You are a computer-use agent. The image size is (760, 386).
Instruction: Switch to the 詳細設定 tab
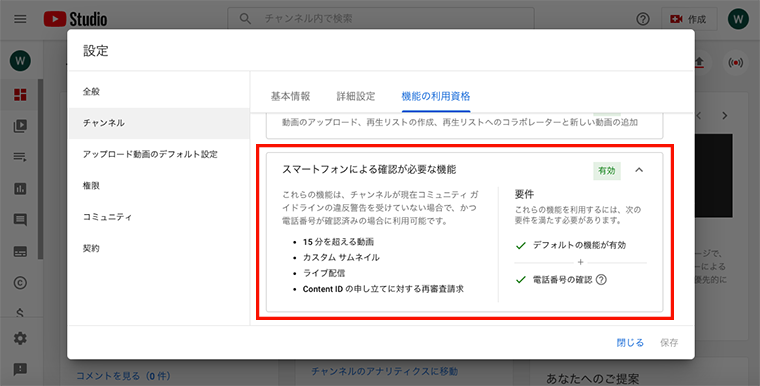point(356,96)
